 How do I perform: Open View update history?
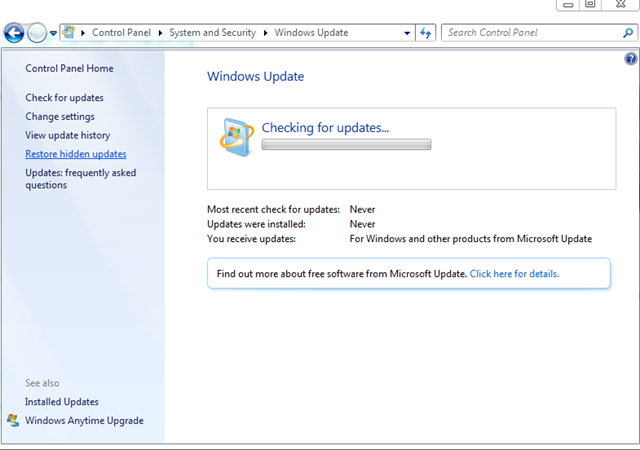coord(68,135)
